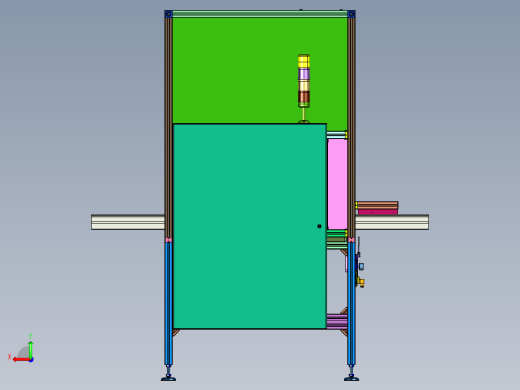Screen dimensions: 520x390
Task: Click the blue origin point of the triad
Action: click(x=31, y=360)
